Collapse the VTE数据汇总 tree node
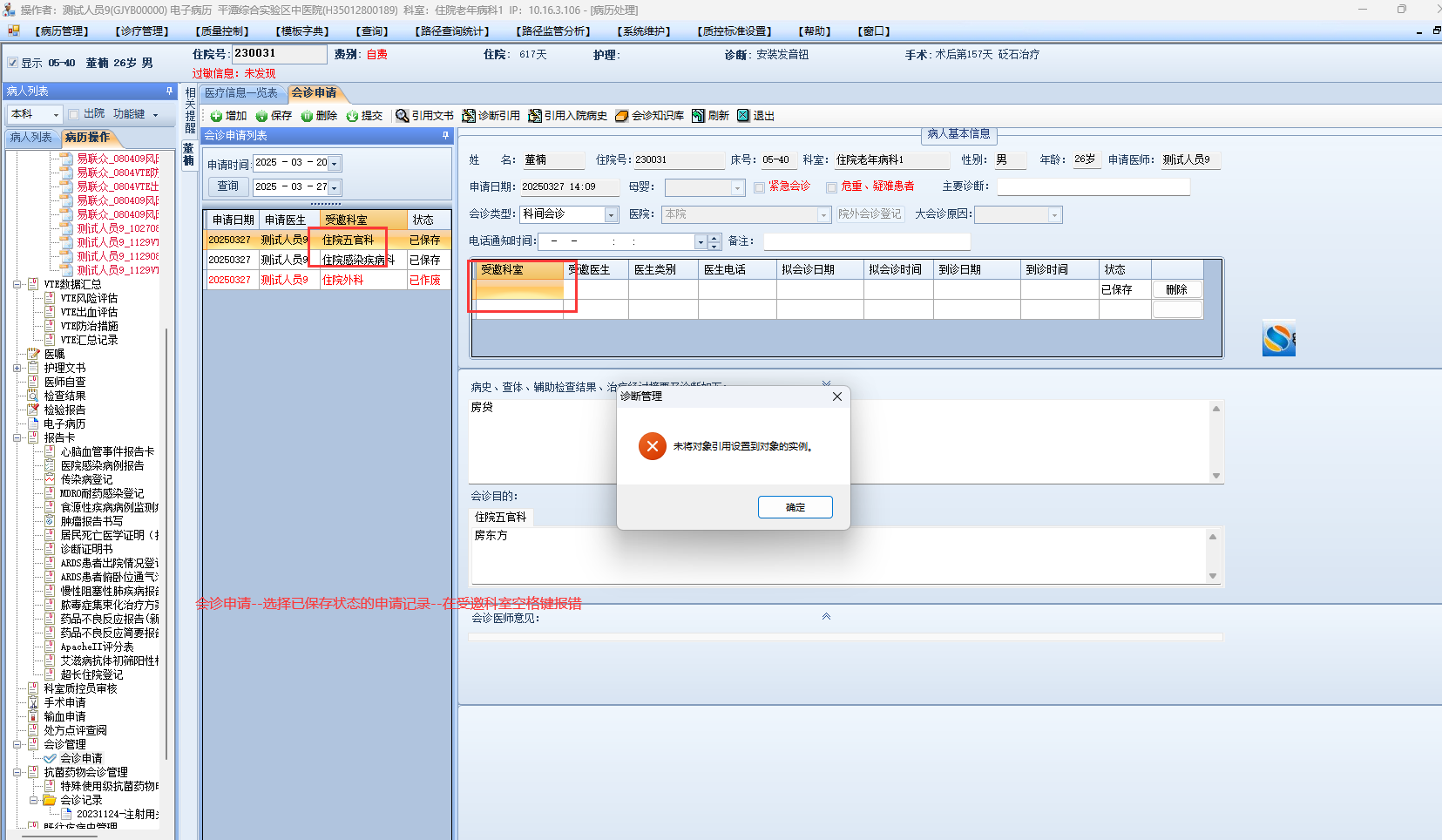The height and width of the screenshot is (840, 1442). pyautogui.click(x=17, y=284)
